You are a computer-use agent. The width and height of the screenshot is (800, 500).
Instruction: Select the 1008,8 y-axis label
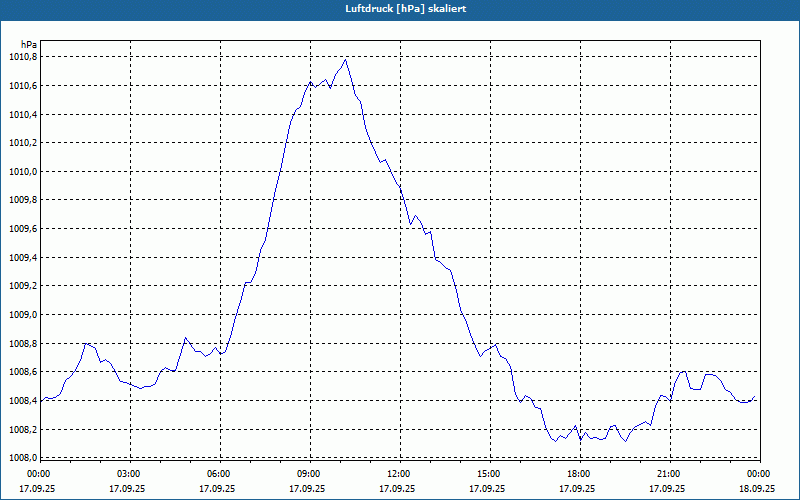[23, 344]
